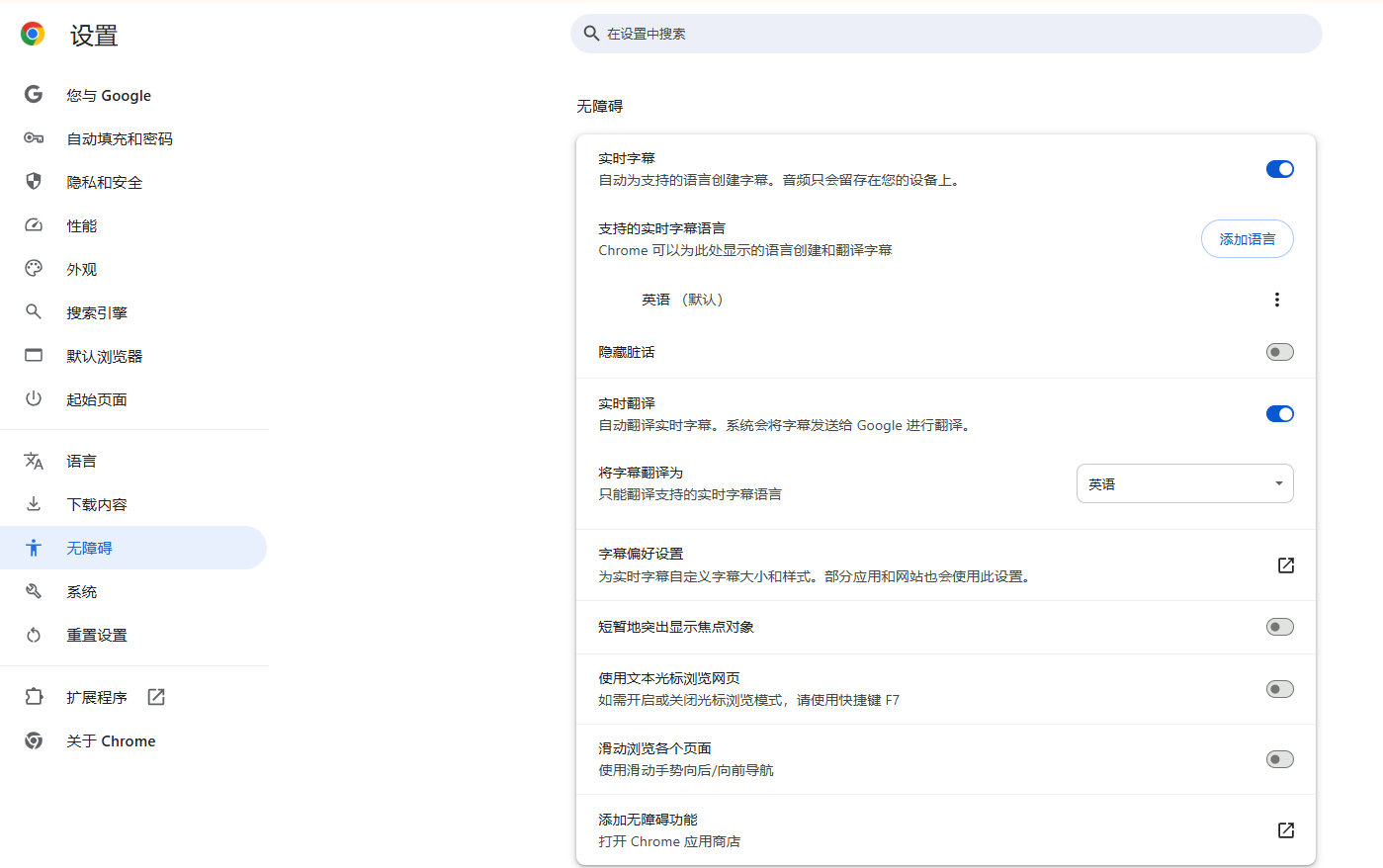The width and height of the screenshot is (1383, 868).
Task: Click the 在设置中搜索 search field
Action: 946,34
